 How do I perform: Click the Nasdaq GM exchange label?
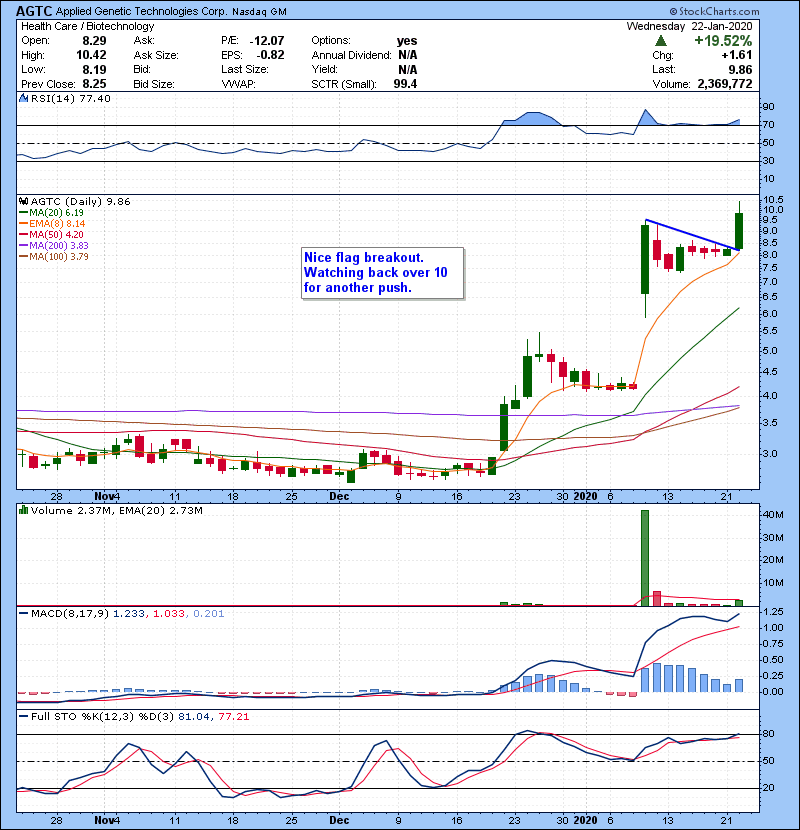[259, 12]
